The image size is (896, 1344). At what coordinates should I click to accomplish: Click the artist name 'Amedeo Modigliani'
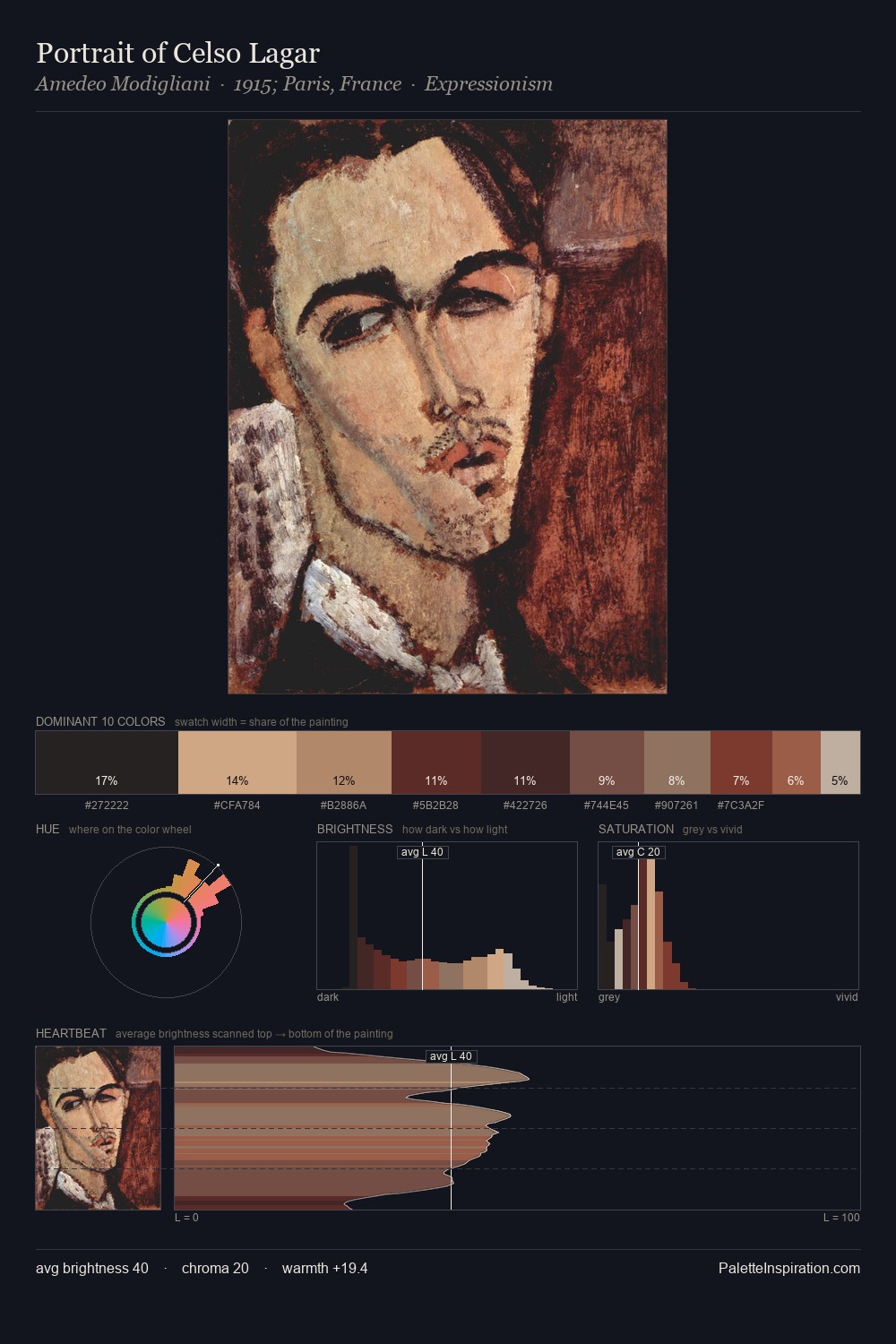point(123,84)
